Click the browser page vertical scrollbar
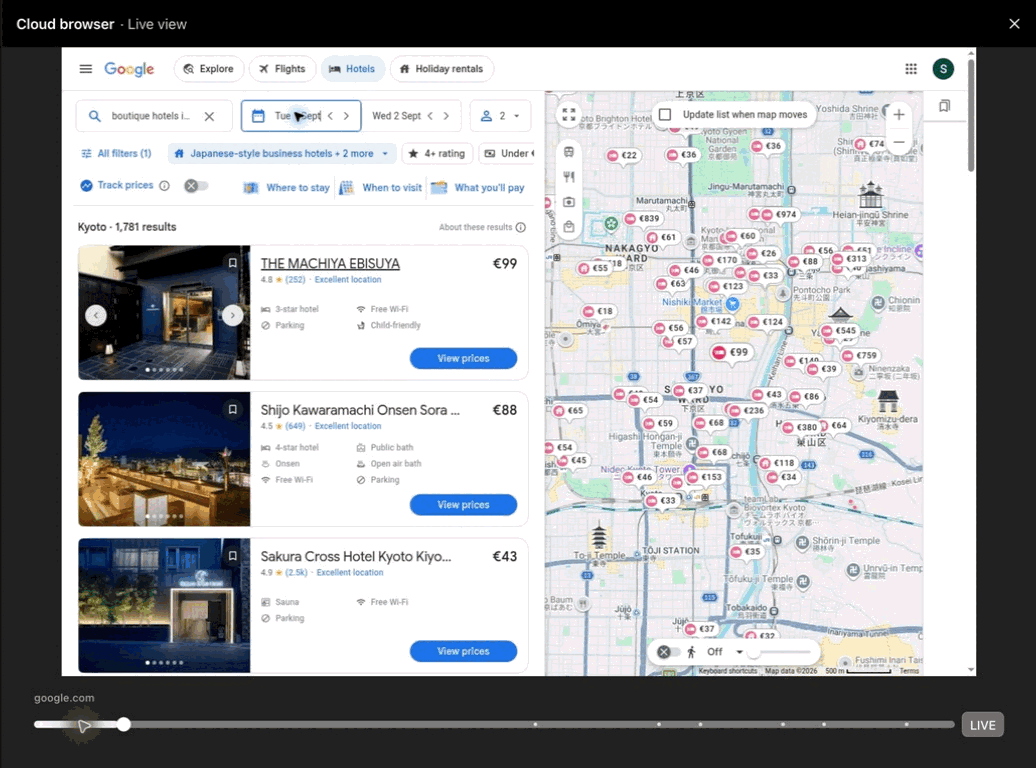This screenshot has width=1036, height=768. tap(971, 116)
